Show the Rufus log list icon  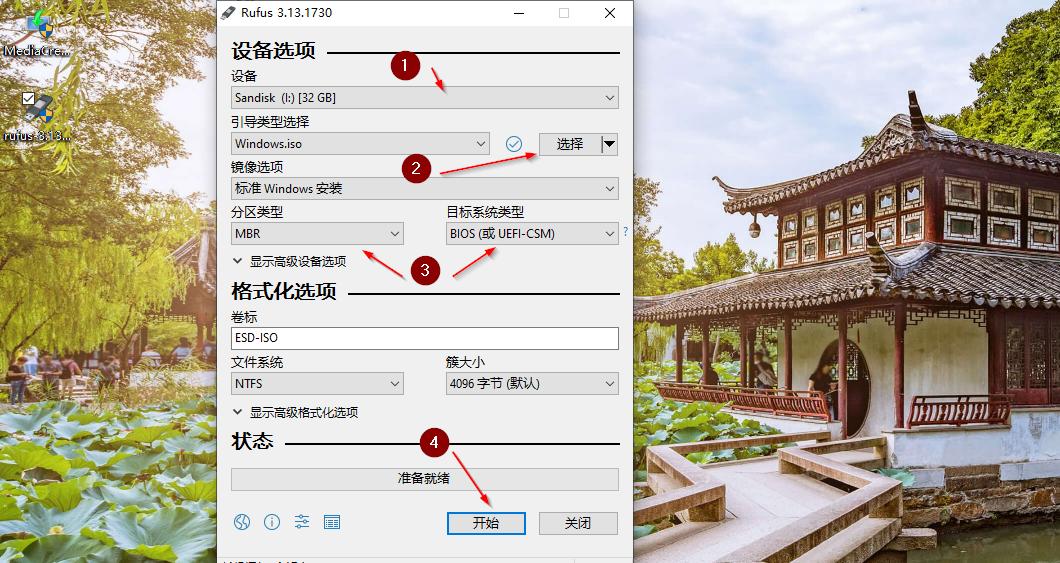pyautogui.click(x=332, y=522)
